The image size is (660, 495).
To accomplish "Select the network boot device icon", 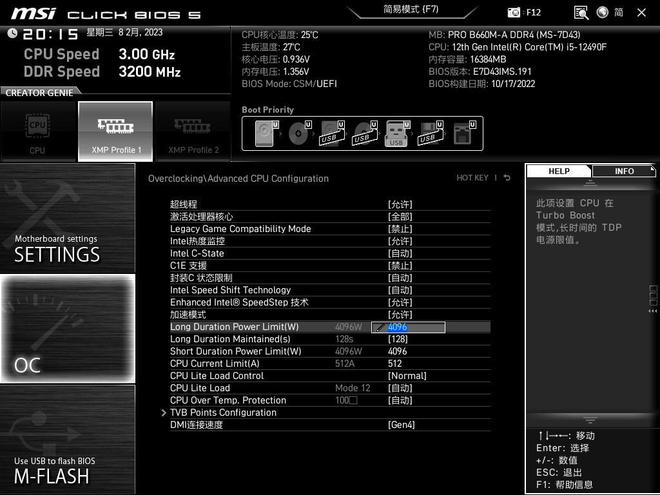I will click(464, 133).
